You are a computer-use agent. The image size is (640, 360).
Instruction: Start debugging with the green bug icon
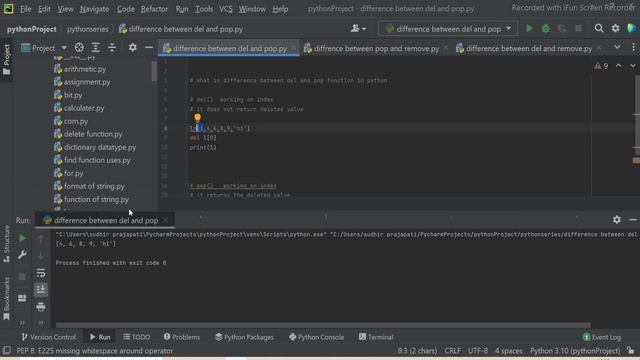click(x=546, y=29)
